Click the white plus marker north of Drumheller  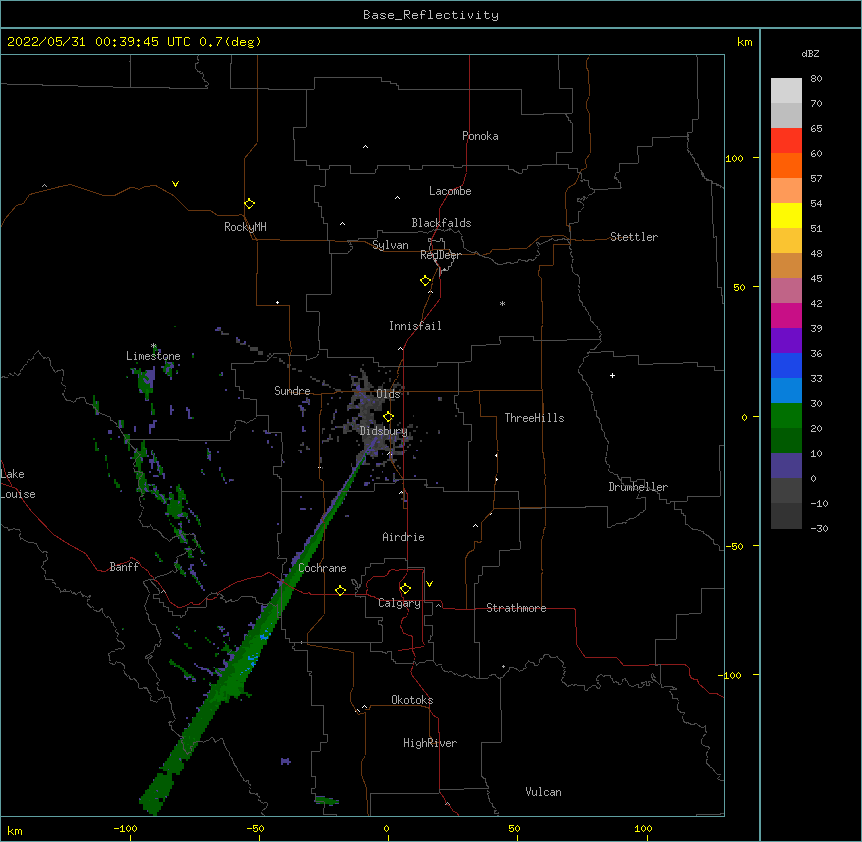pos(612,375)
